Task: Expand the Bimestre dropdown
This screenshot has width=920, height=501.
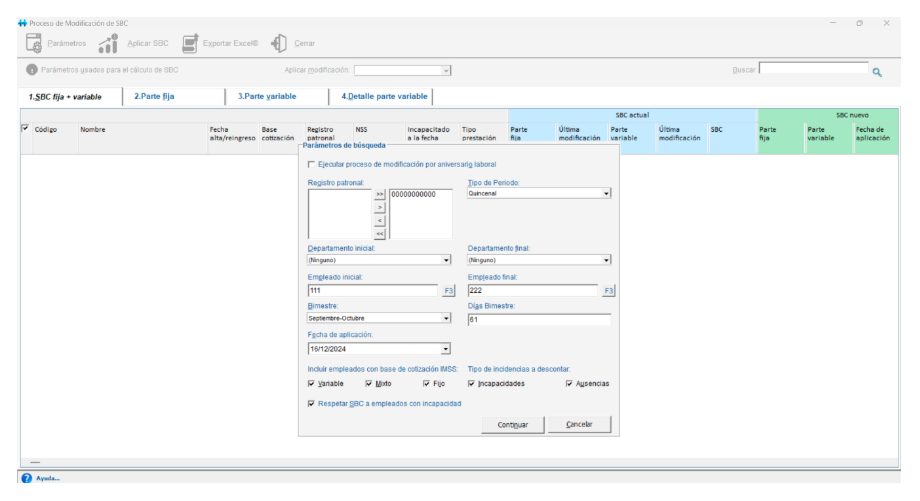Action: [x=446, y=319]
